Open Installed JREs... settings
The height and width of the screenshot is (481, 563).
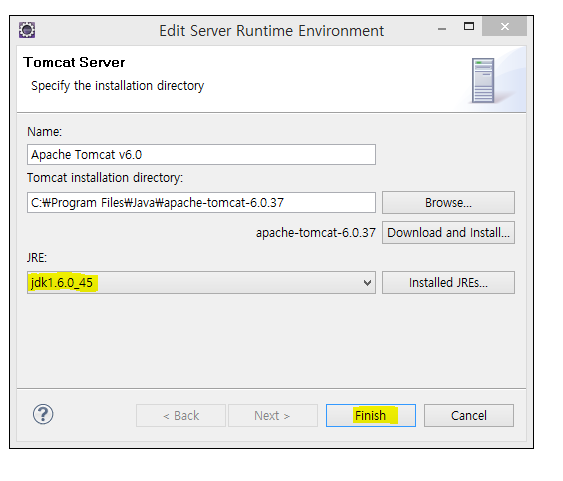(x=448, y=282)
